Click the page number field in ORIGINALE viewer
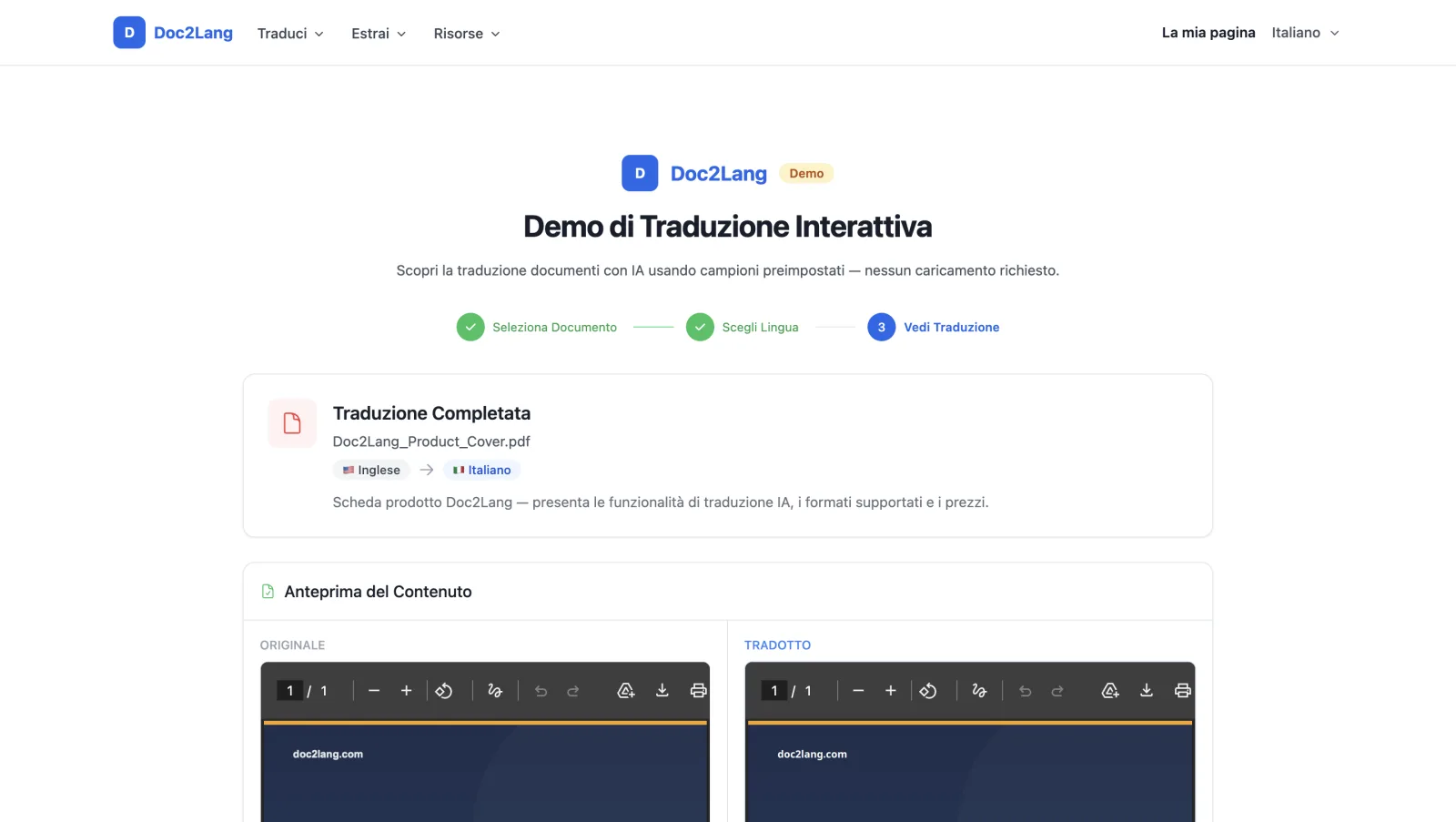The image size is (1456, 822). point(289,691)
